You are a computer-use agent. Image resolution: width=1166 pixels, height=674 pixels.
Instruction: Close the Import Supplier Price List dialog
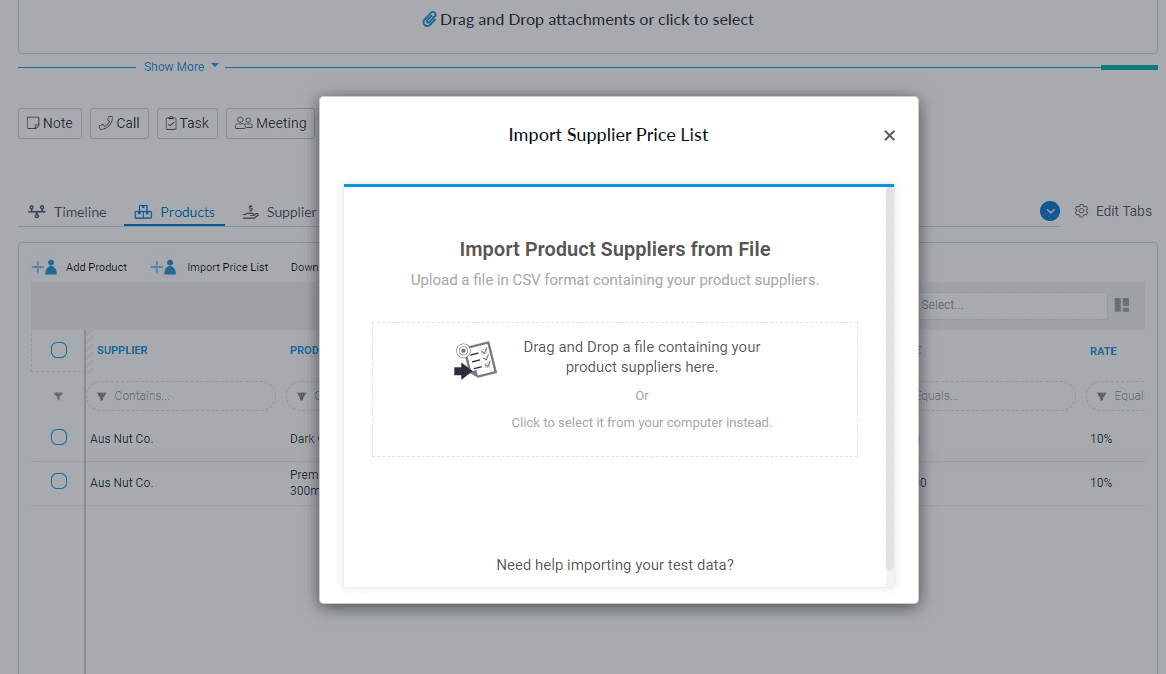click(x=889, y=135)
